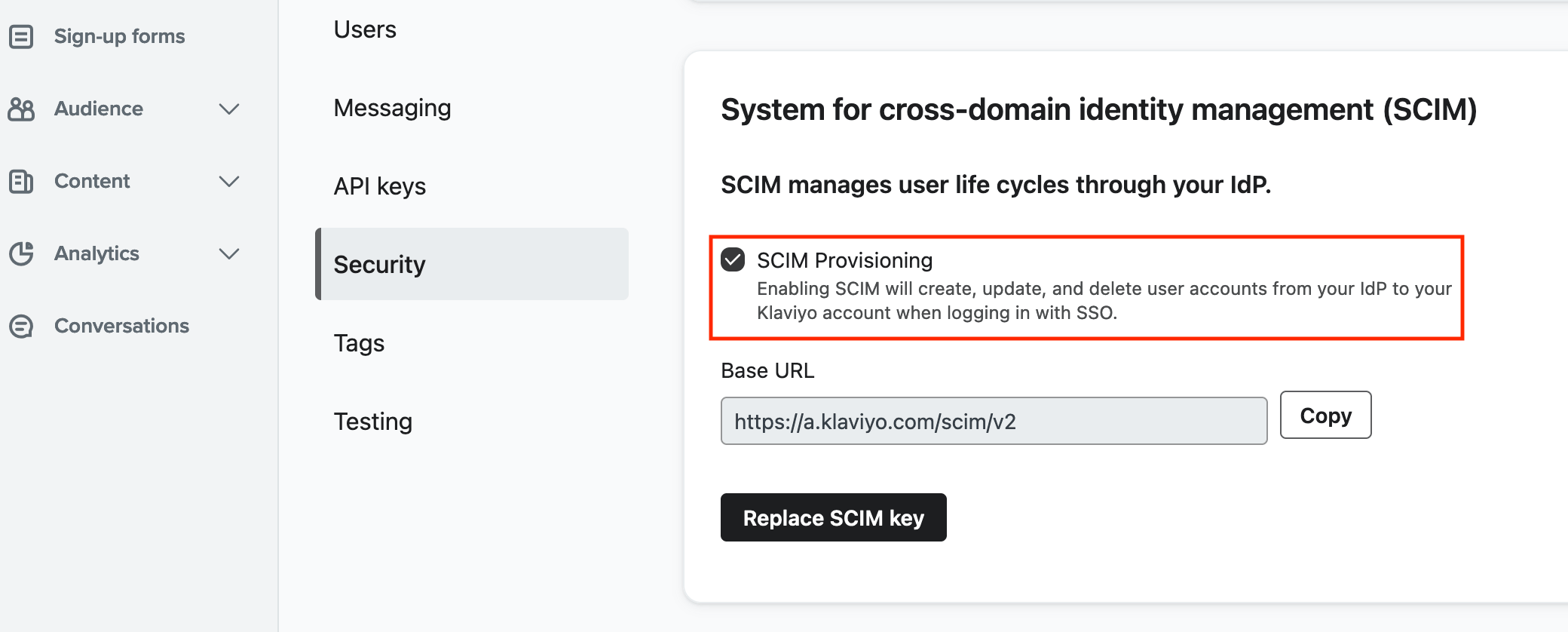Open the Messaging settings tab
The width and height of the screenshot is (1568, 632).
(392, 108)
